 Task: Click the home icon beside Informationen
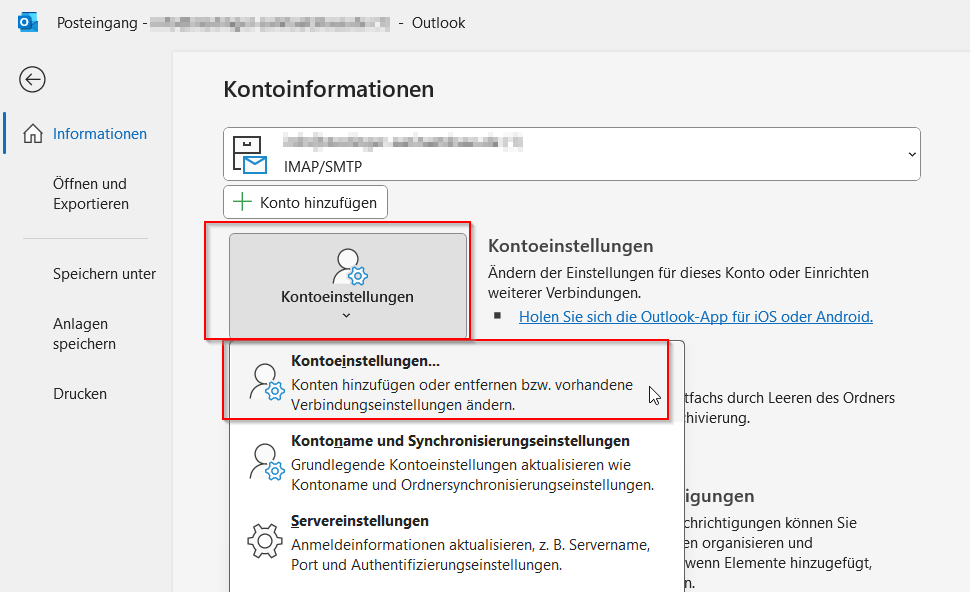[33, 134]
